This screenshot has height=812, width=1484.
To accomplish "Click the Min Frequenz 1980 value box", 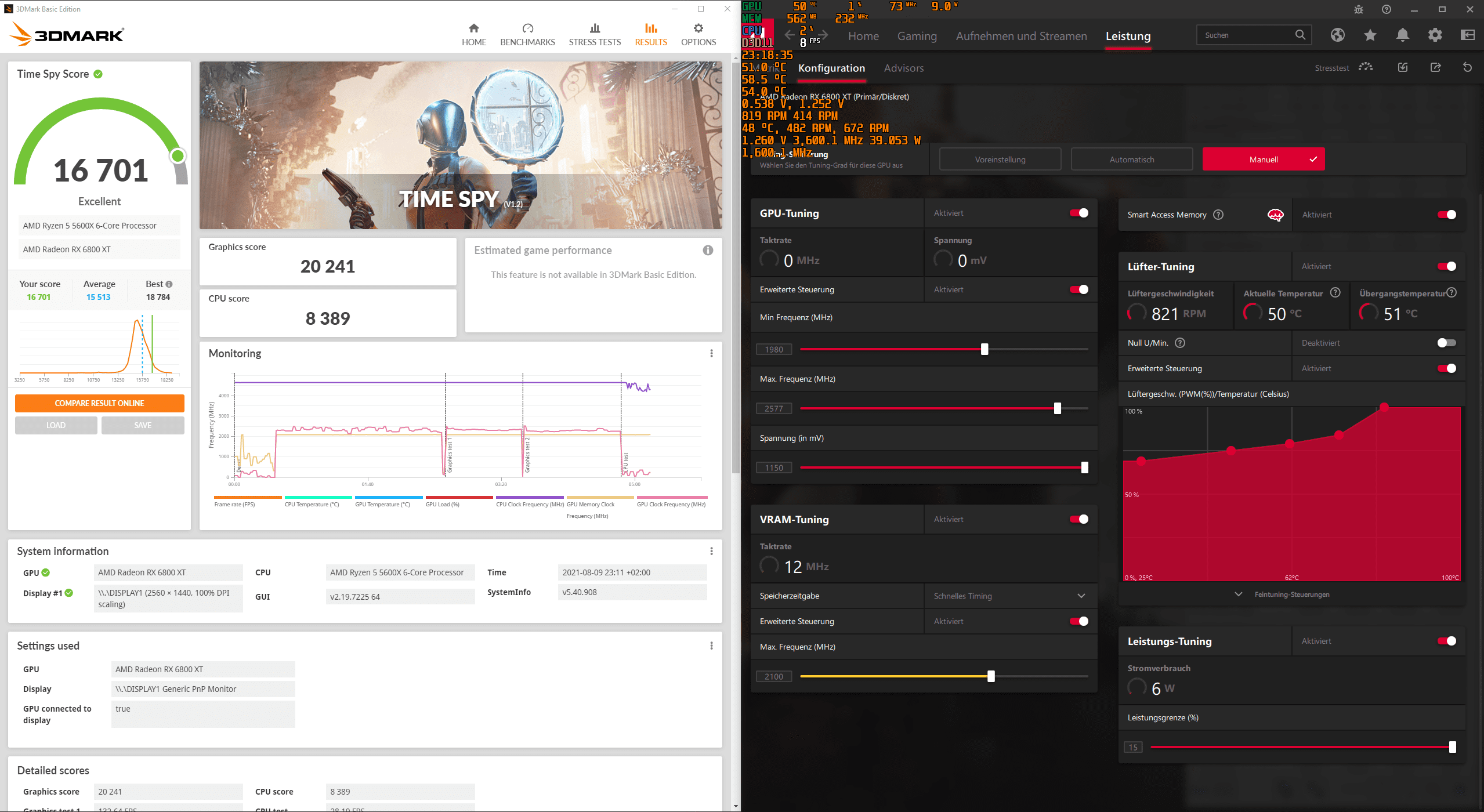I will 774,349.
